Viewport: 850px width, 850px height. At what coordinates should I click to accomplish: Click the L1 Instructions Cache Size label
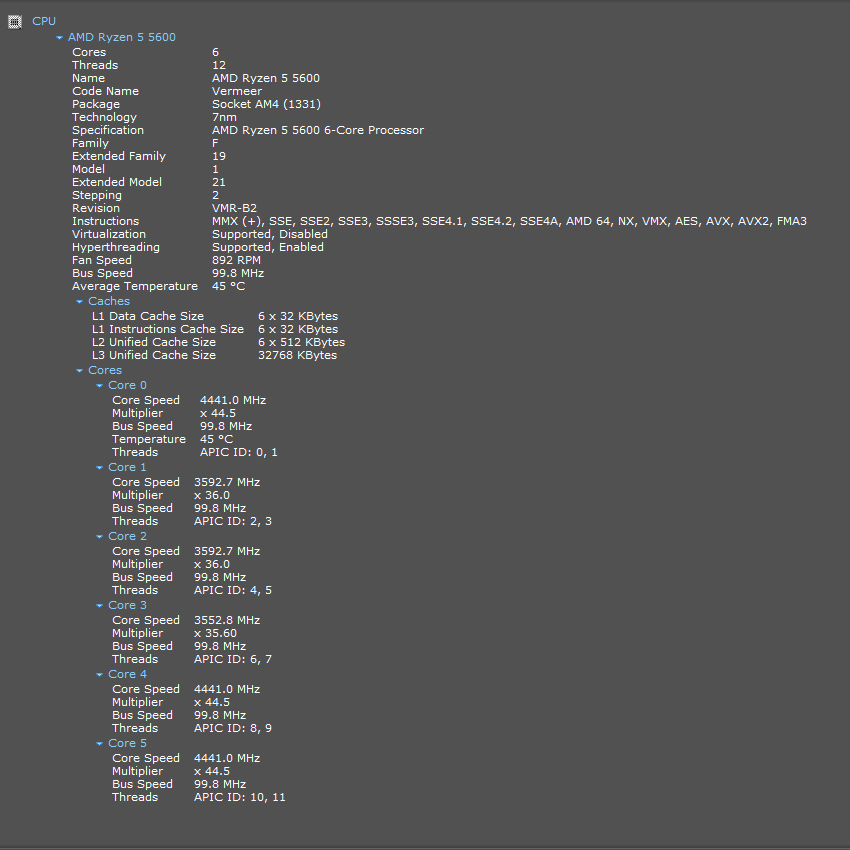[x=168, y=330]
